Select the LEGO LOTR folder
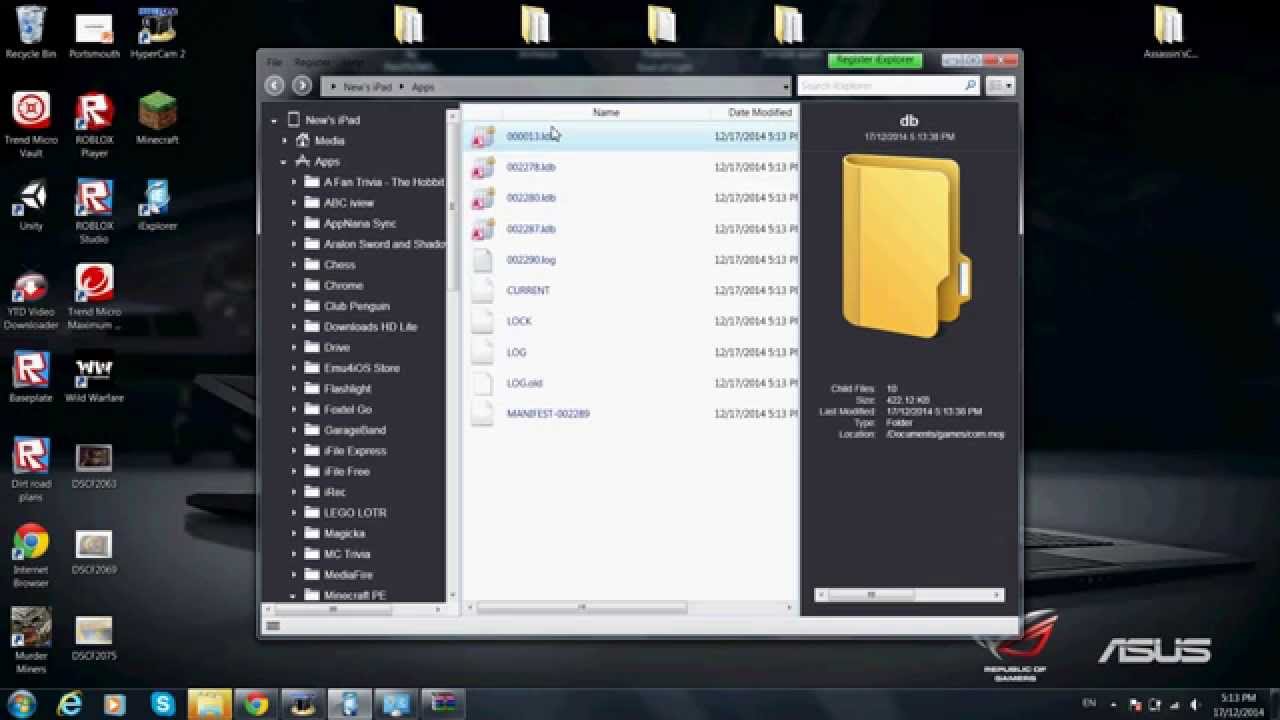Screen dimensions: 1280x720 point(354,512)
